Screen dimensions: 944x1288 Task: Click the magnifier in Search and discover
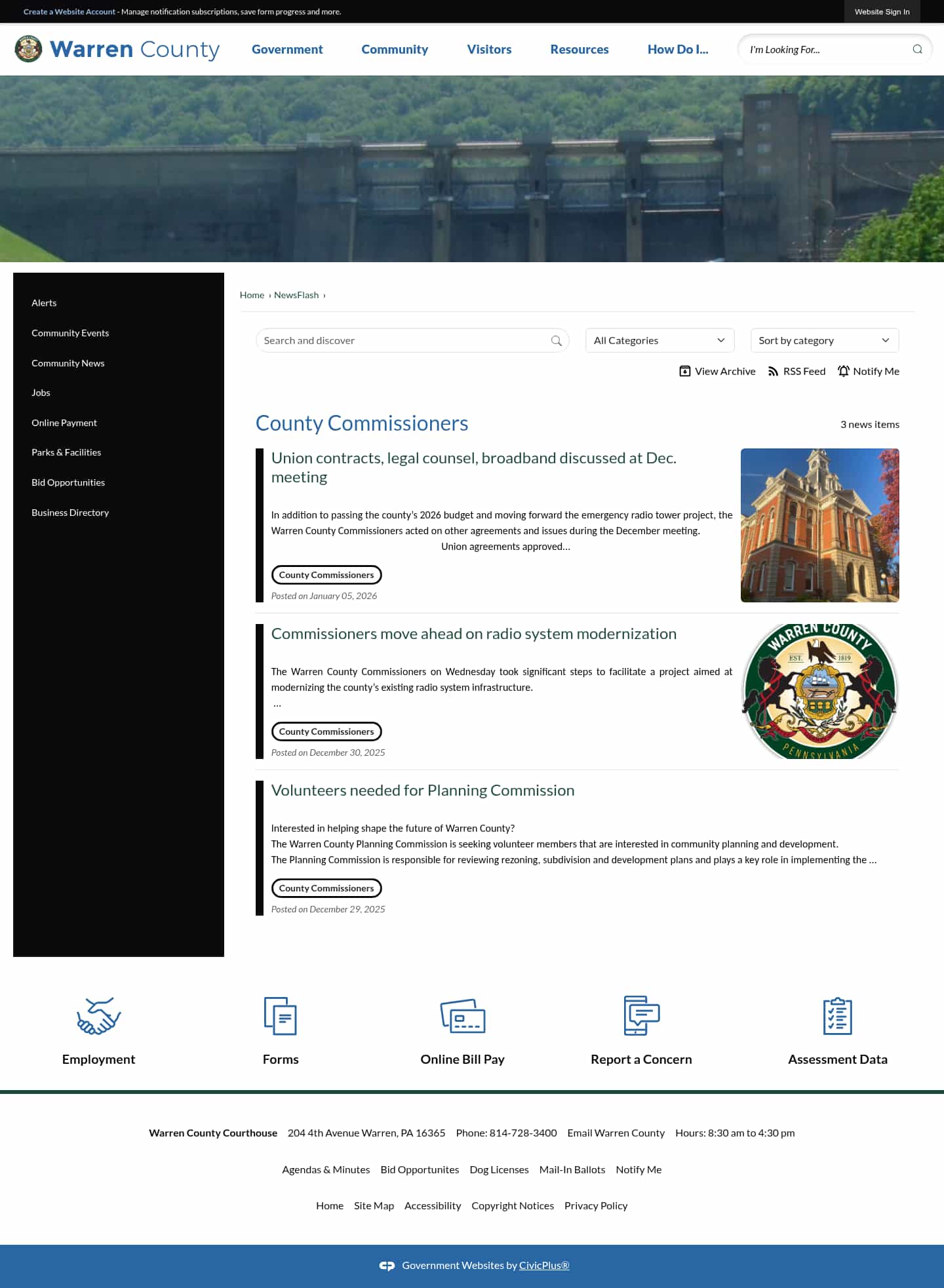pos(556,340)
